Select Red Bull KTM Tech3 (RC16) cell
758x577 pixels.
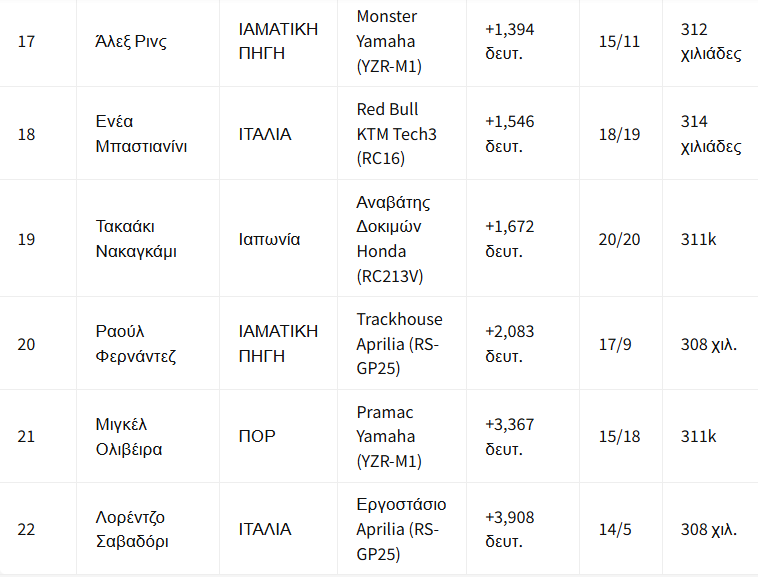pos(402,133)
